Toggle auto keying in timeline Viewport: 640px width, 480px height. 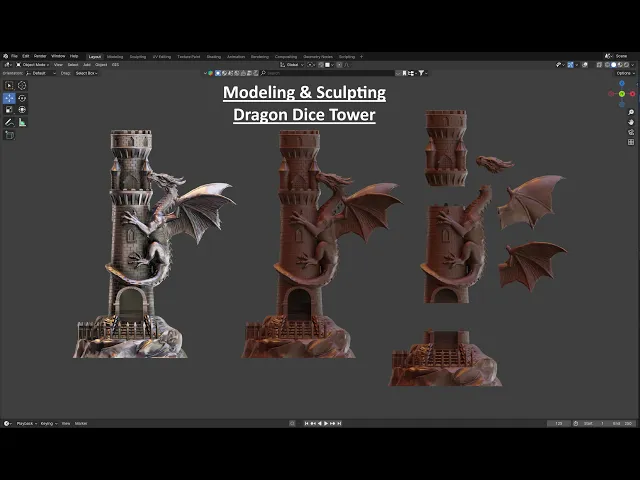292,423
